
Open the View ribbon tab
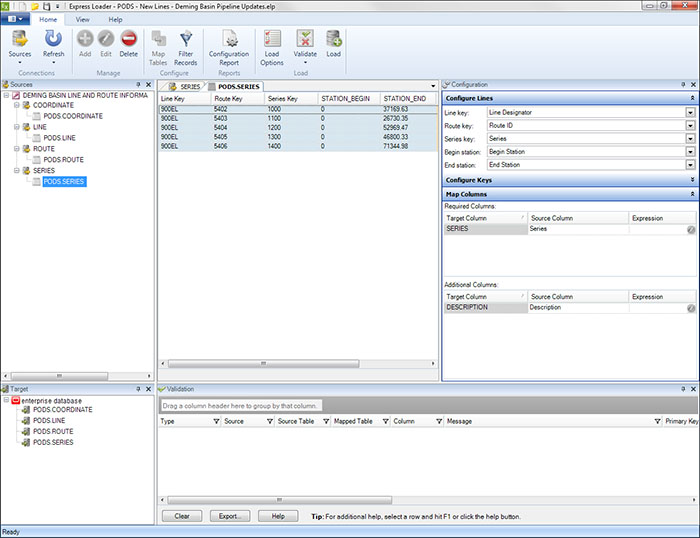[x=82, y=19]
